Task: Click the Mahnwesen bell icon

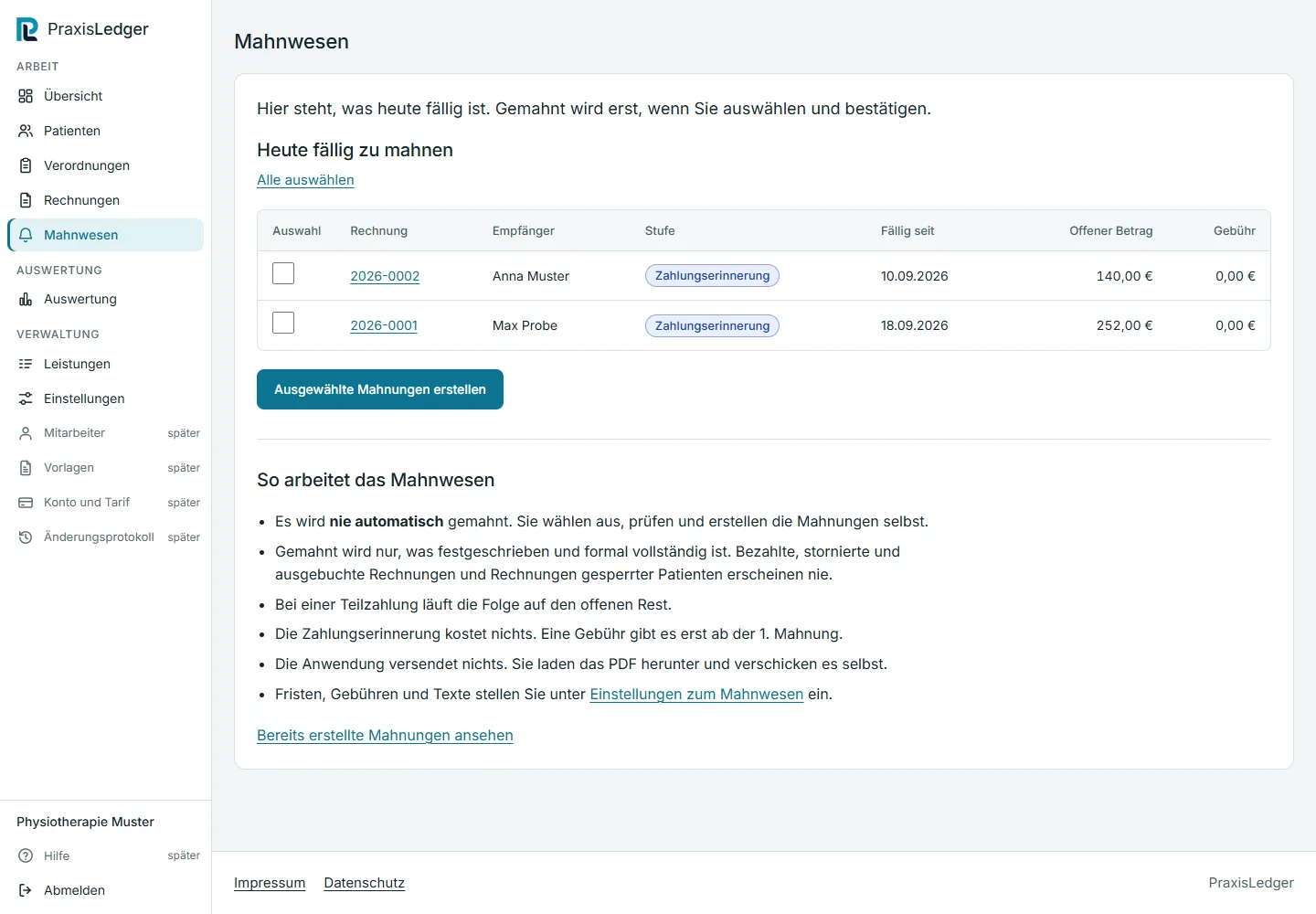Action: [26, 235]
